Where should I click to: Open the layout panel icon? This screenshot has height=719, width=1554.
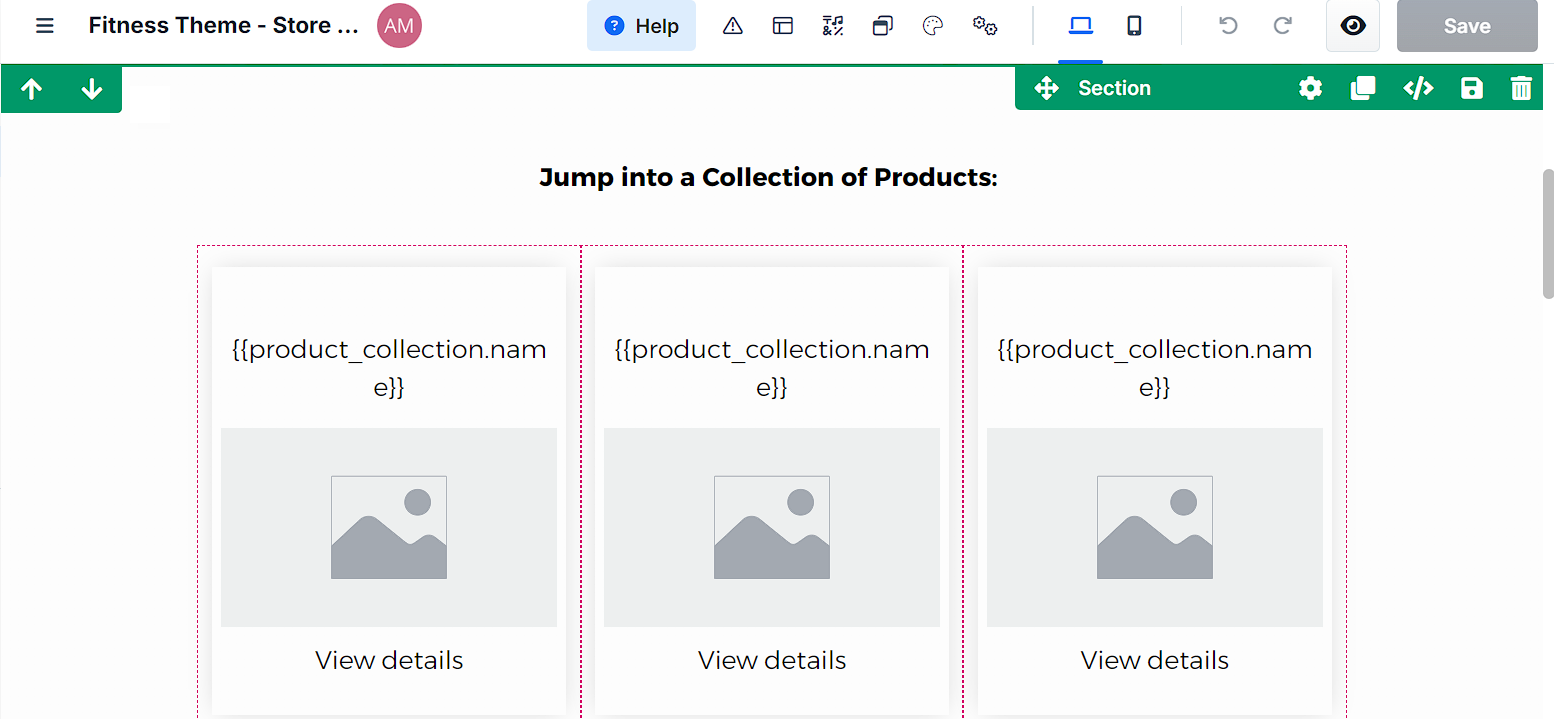pyautogui.click(x=783, y=25)
